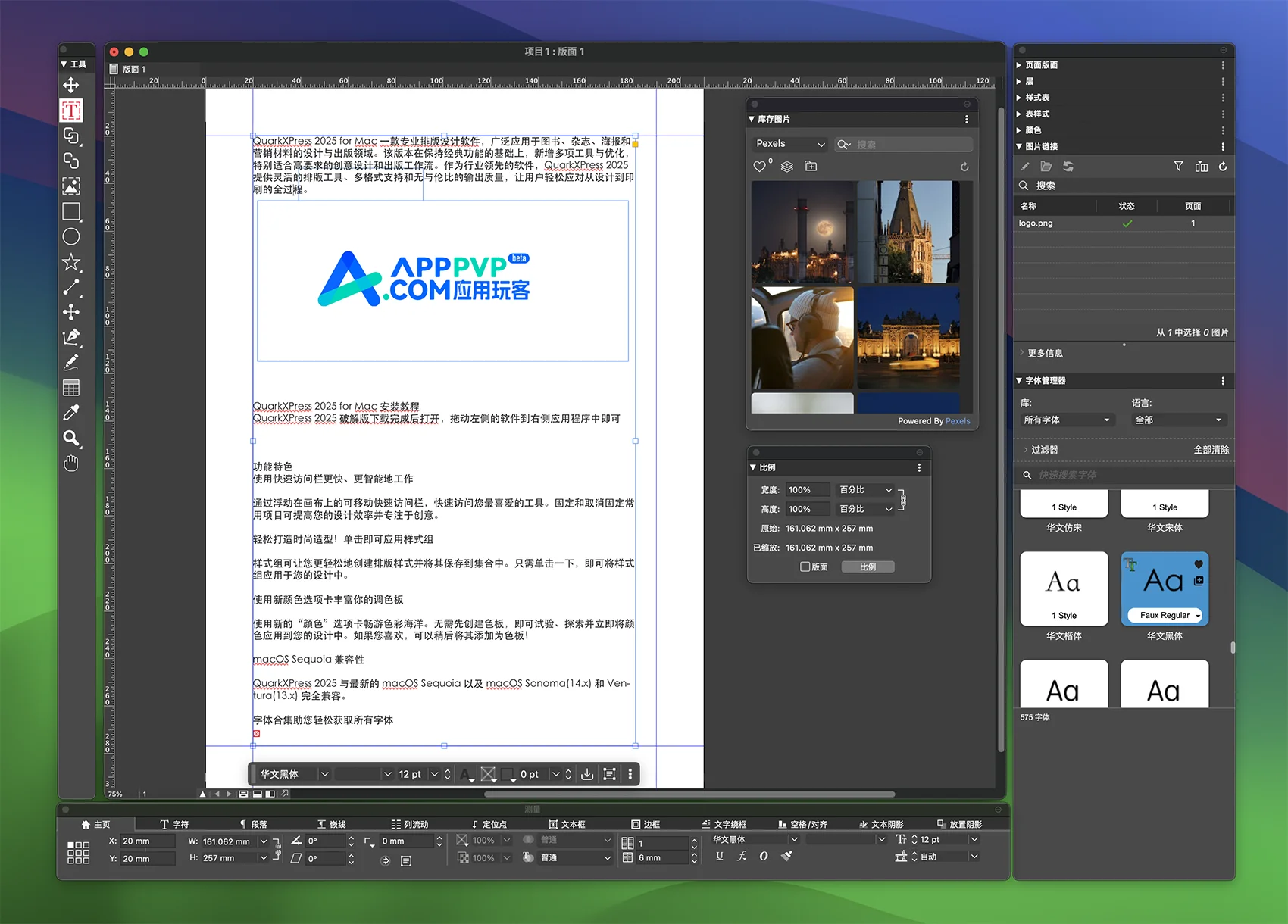Viewport: 1288px width, 924px height.
Task: Switch to the 嵌线 tab
Action: [x=332, y=824]
